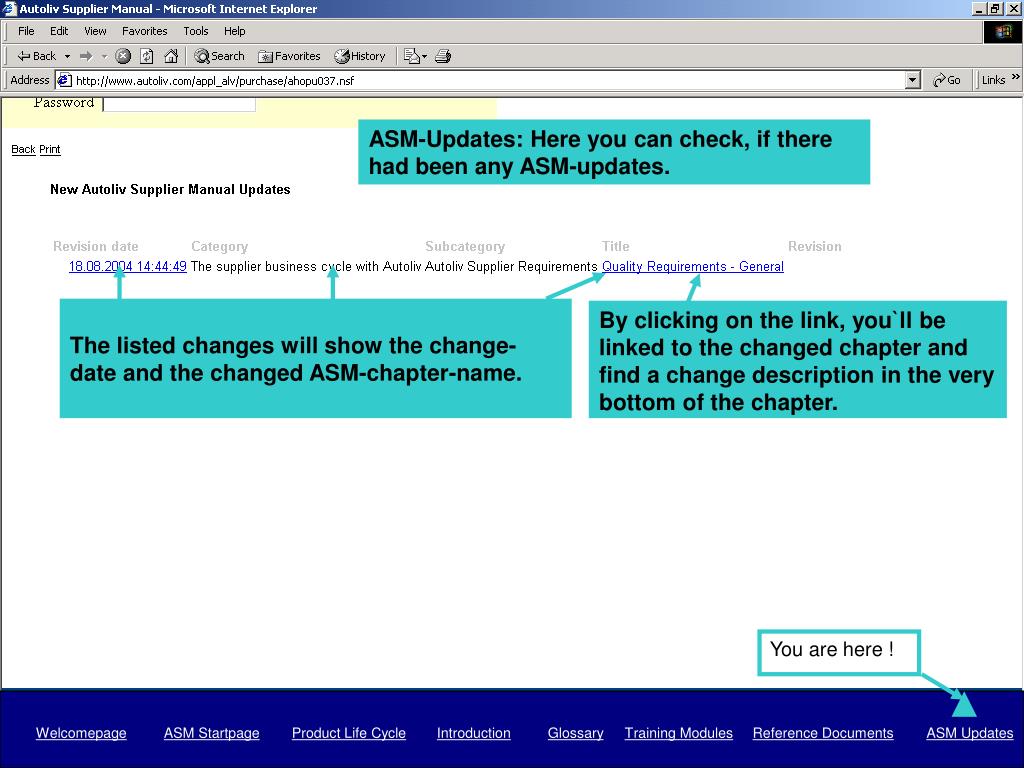
Task: Open the Favorites menu
Action: point(144,31)
